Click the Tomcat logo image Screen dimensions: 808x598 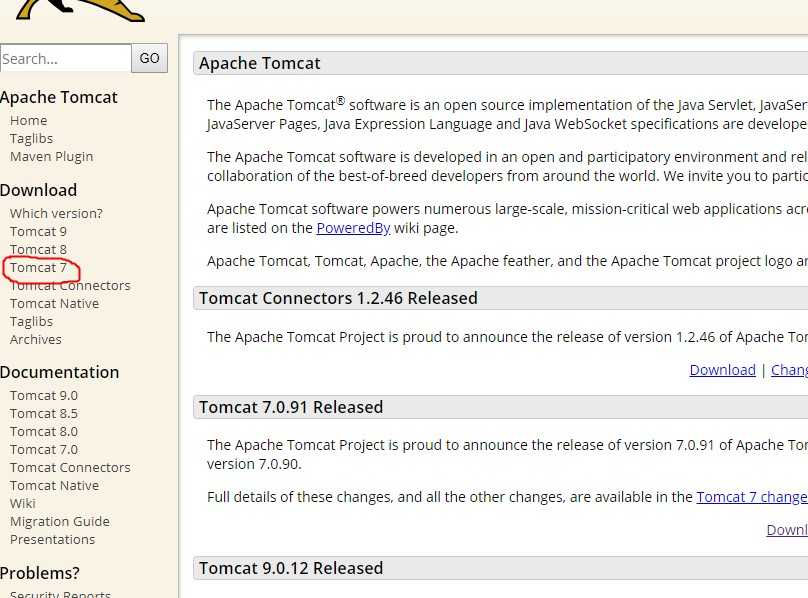click(80, 10)
